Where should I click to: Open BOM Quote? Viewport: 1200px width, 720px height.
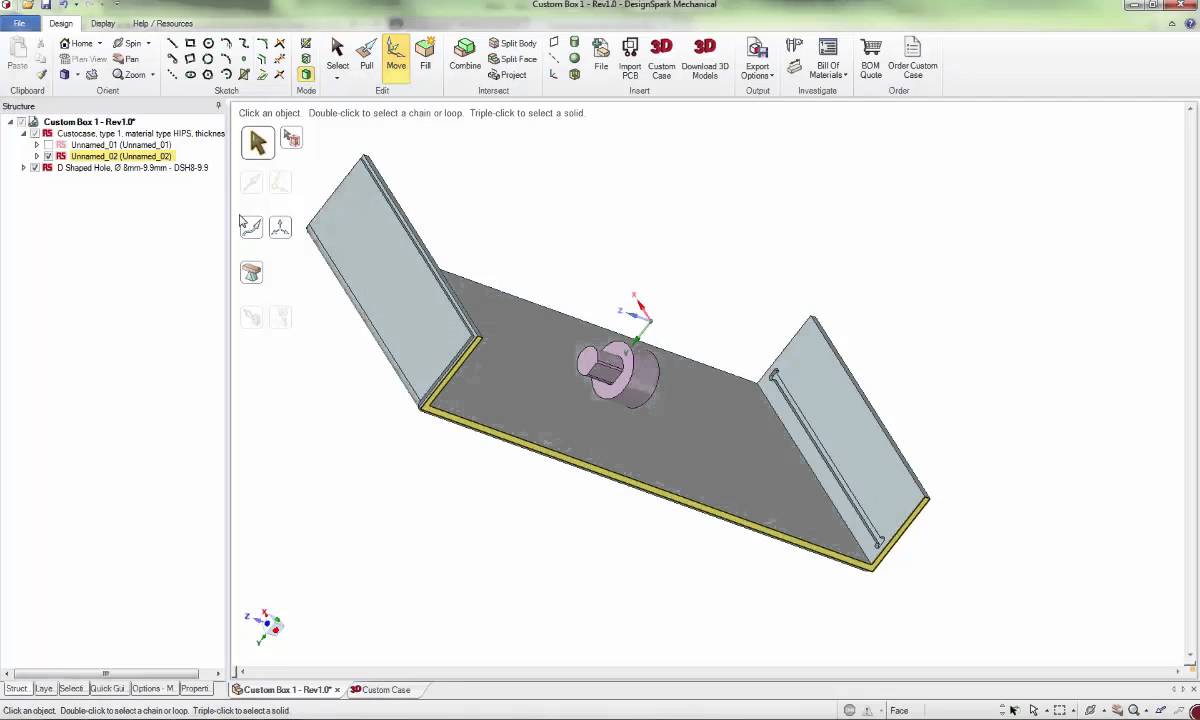click(x=871, y=58)
